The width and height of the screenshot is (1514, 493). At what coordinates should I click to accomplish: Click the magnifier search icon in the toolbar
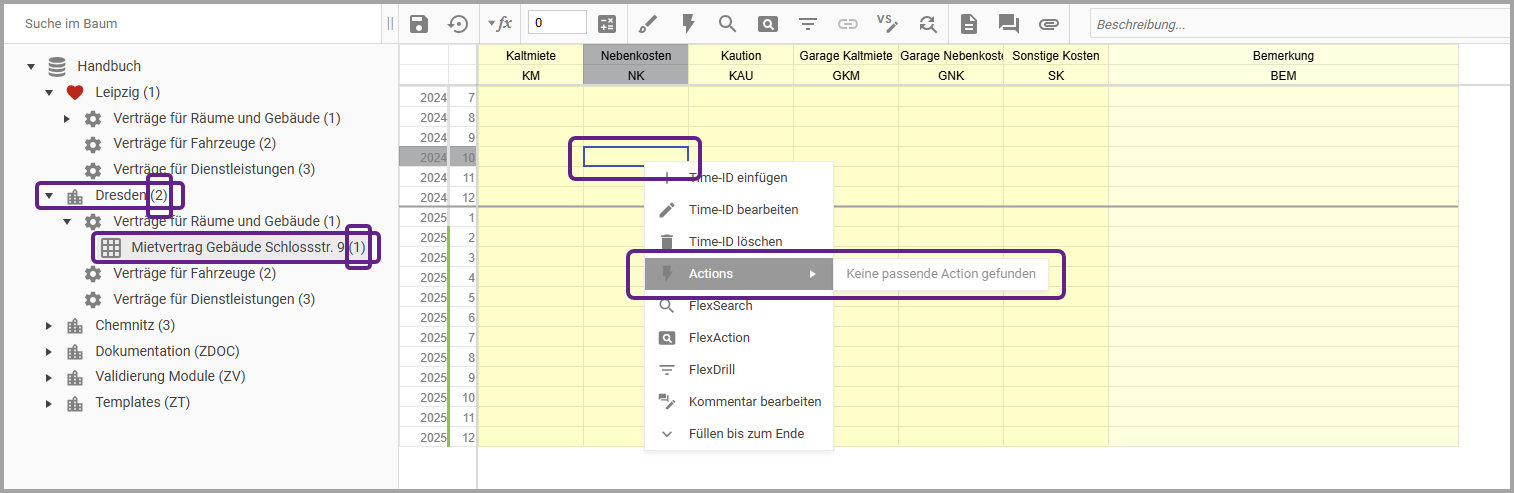(x=727, y=24)
